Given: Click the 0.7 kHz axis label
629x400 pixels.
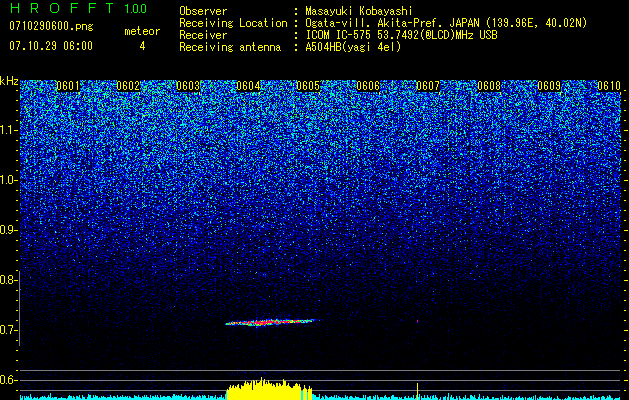Looking at the screenshot, I should (x=9, y=330).
